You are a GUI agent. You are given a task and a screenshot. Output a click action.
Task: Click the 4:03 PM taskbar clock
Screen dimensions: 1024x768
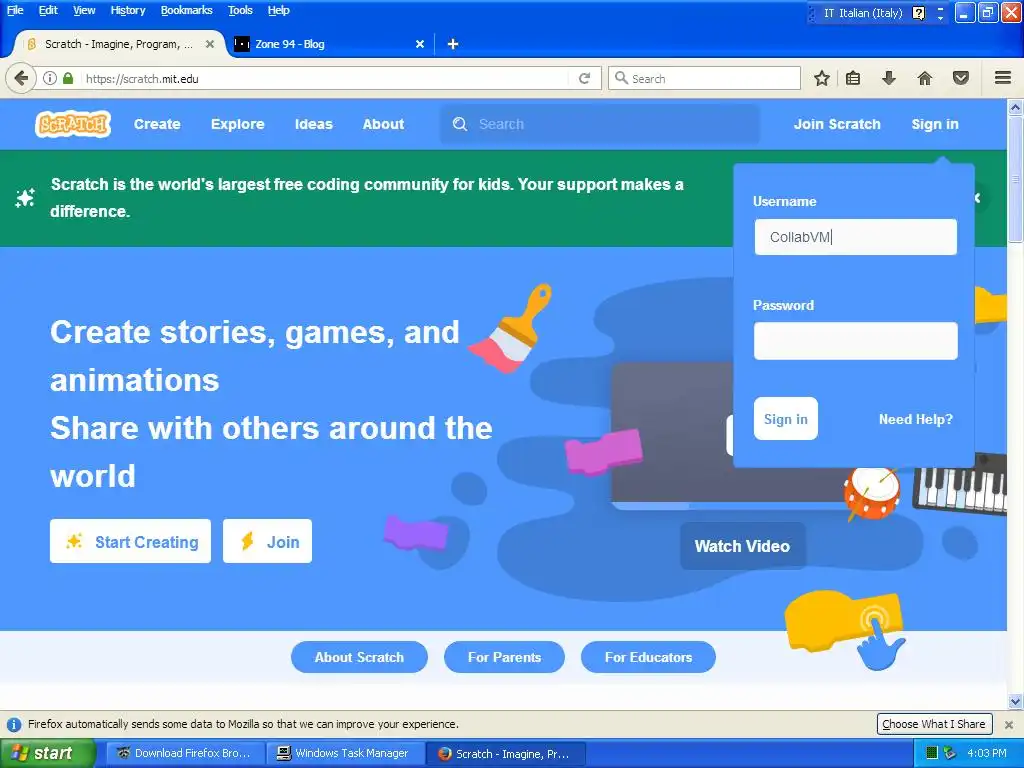pos(987,753)
